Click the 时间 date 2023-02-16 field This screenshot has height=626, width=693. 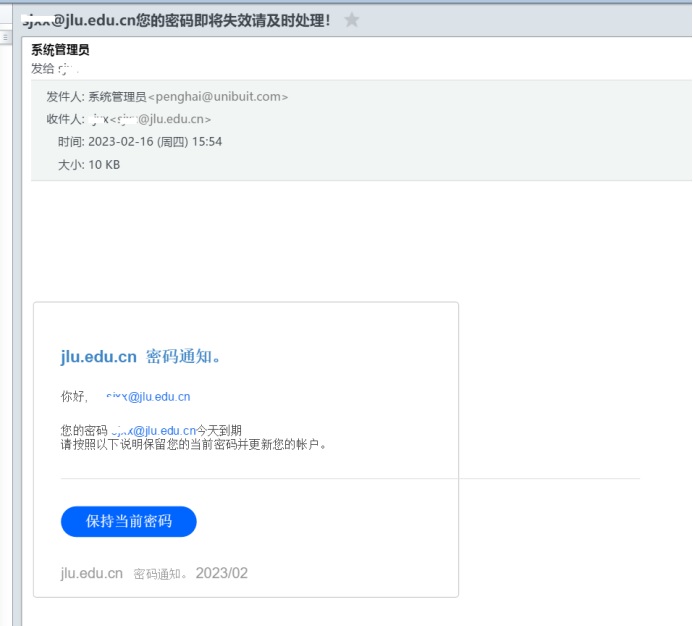click(x=155, y=142)
